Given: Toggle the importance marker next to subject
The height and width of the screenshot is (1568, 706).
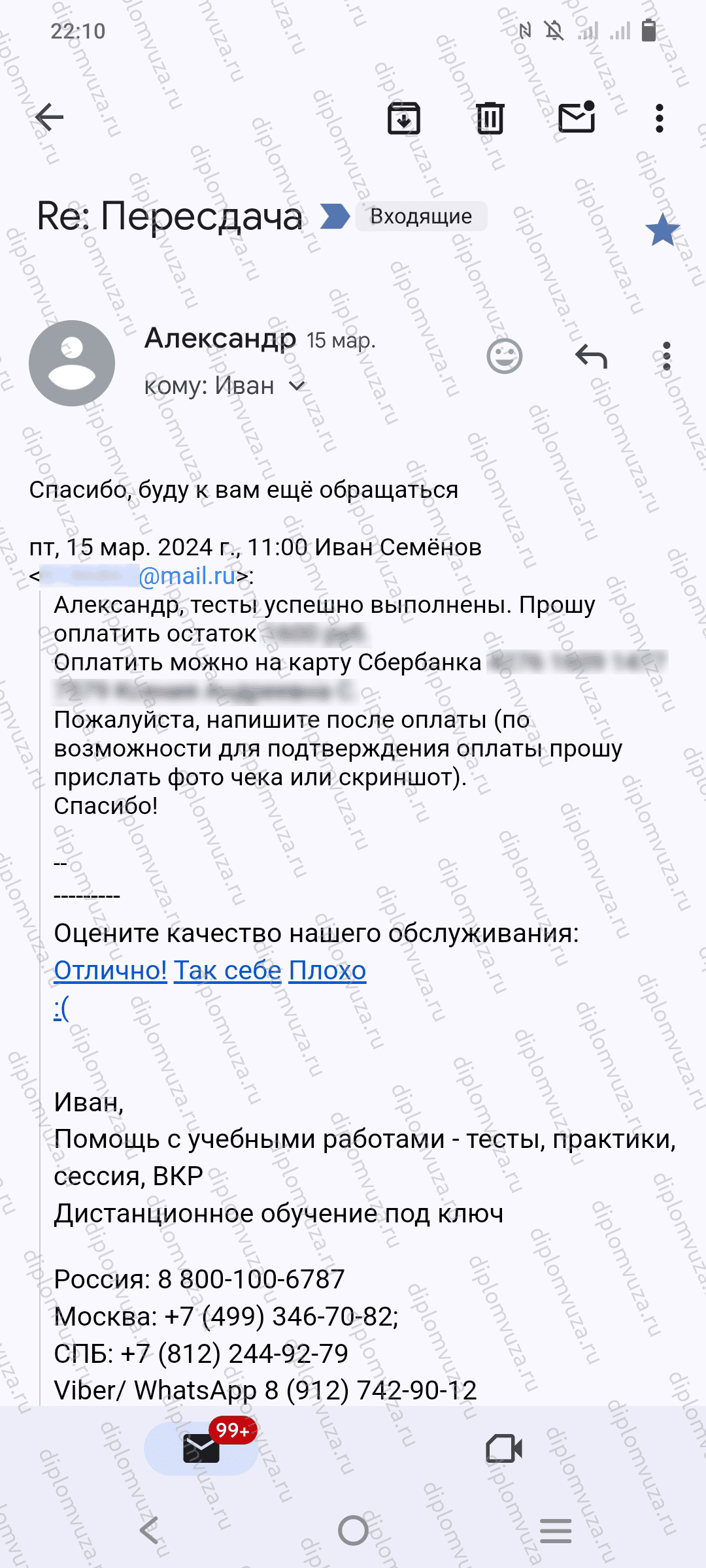Looking at the screenshot, I should pyautogui.click(x=335, y=216).
